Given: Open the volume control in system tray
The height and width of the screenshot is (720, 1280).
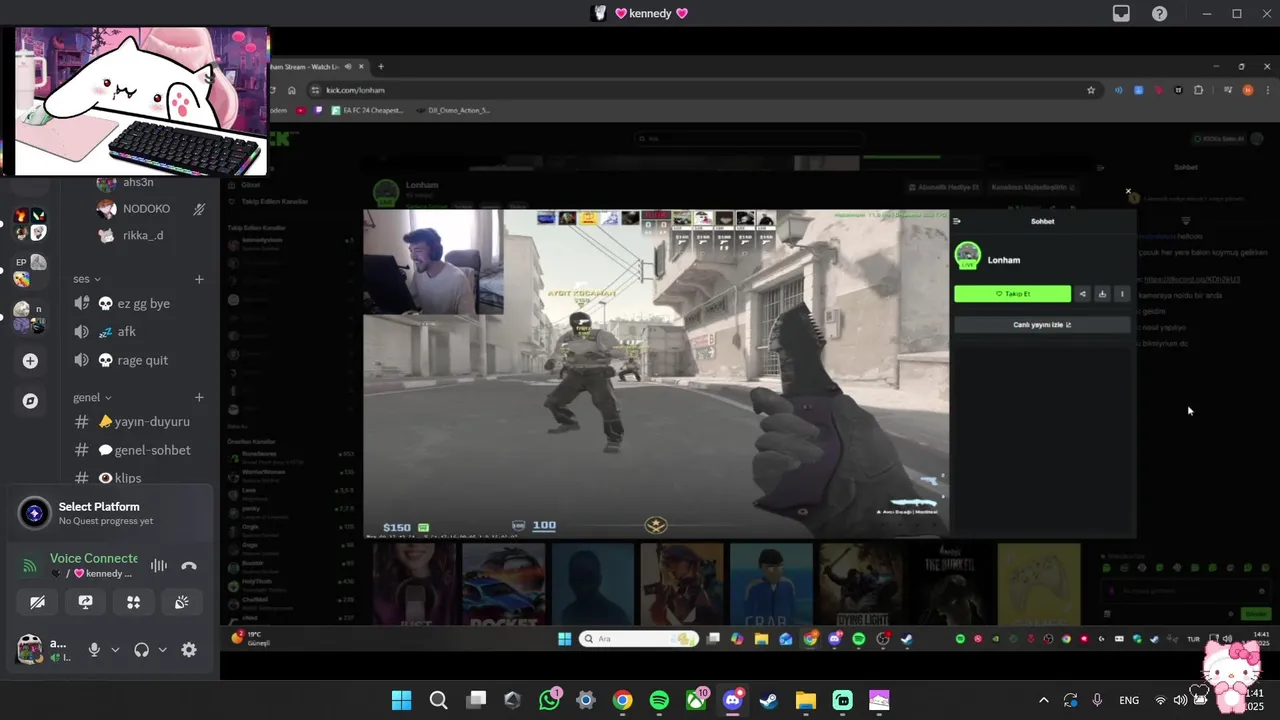Looking at the screenshot, I should [1181, 700].
